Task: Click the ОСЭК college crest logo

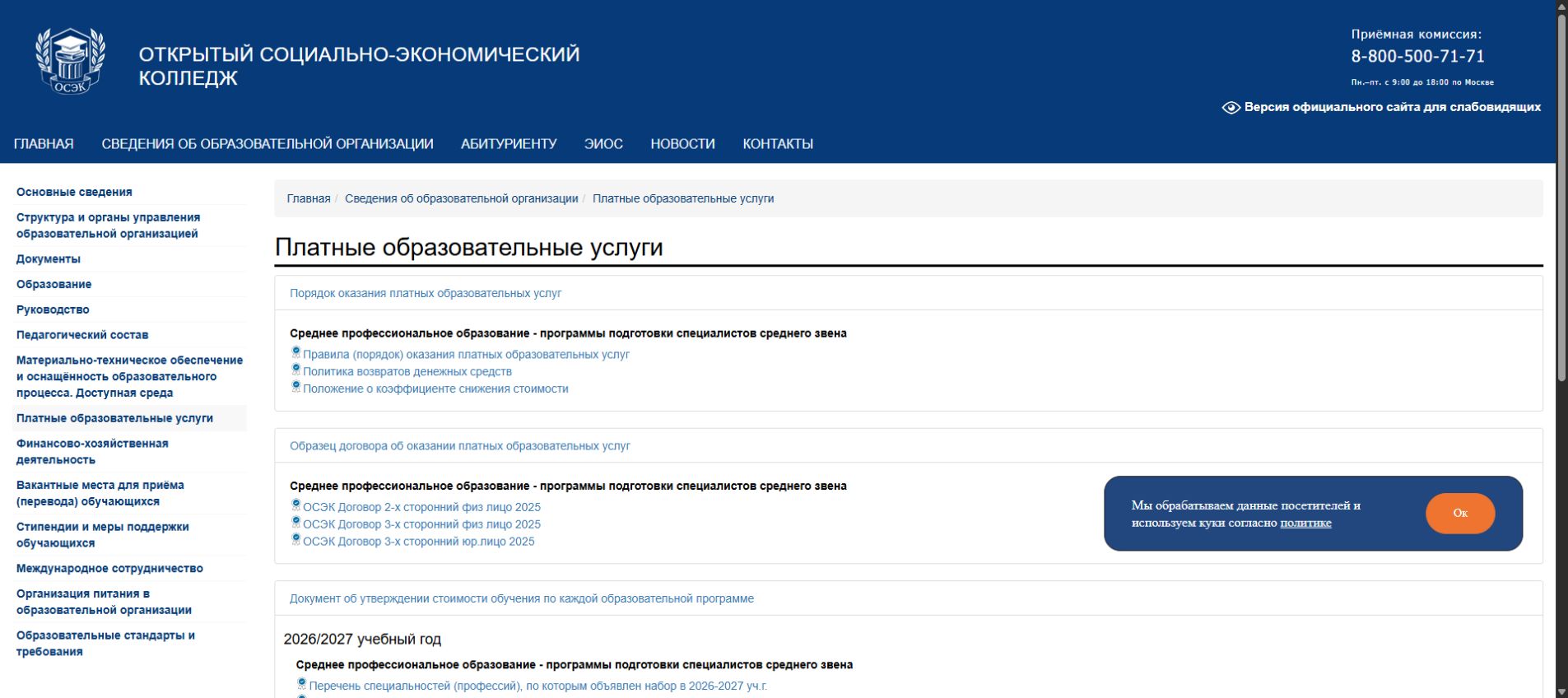Action: point(70,61)
